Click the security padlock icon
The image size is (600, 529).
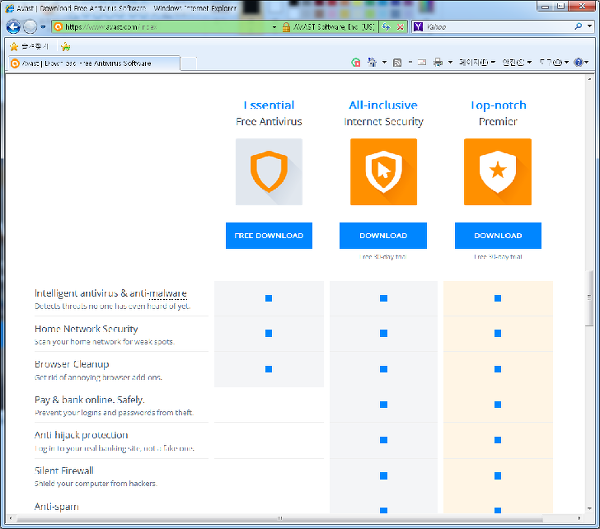pos(286,27)
